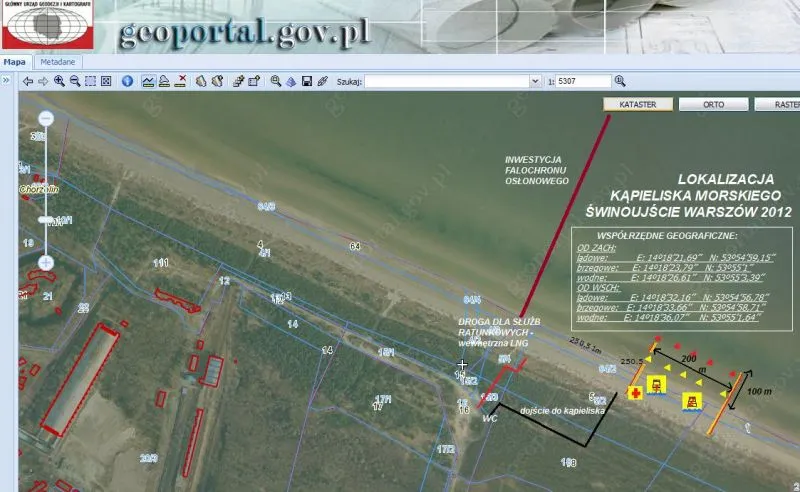The width and height of the screenshot is (800, 492).
Task: Click the zoom slider handle on map
Action: point(46,218)
